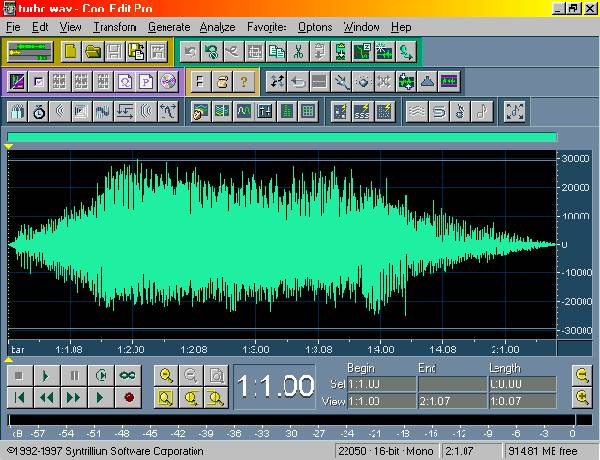Click the scissors Cut icon in toolbar
Screen dimensions: 600x460
(297, 51)
